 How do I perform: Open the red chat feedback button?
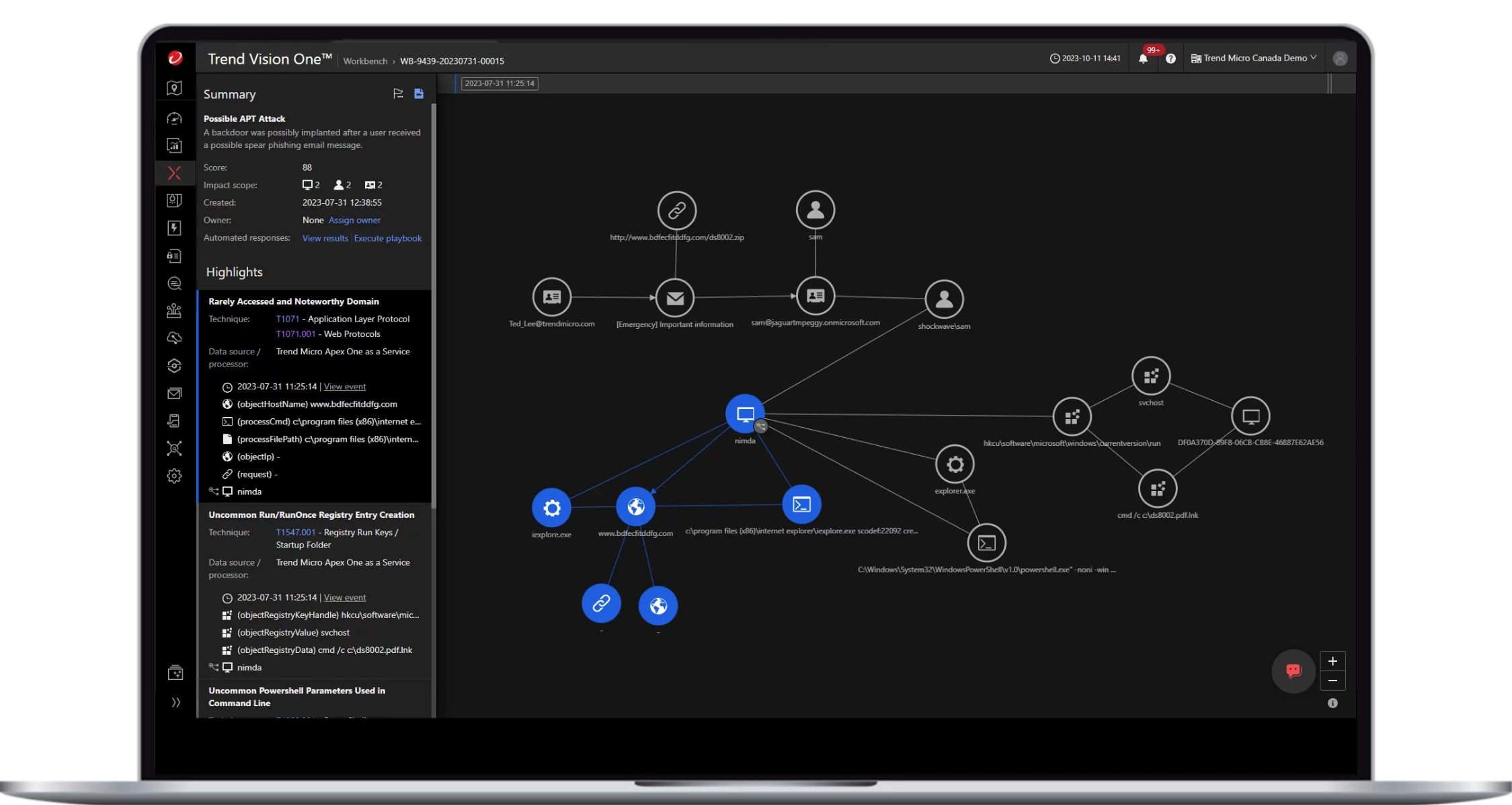click(x=1294, y=670)
